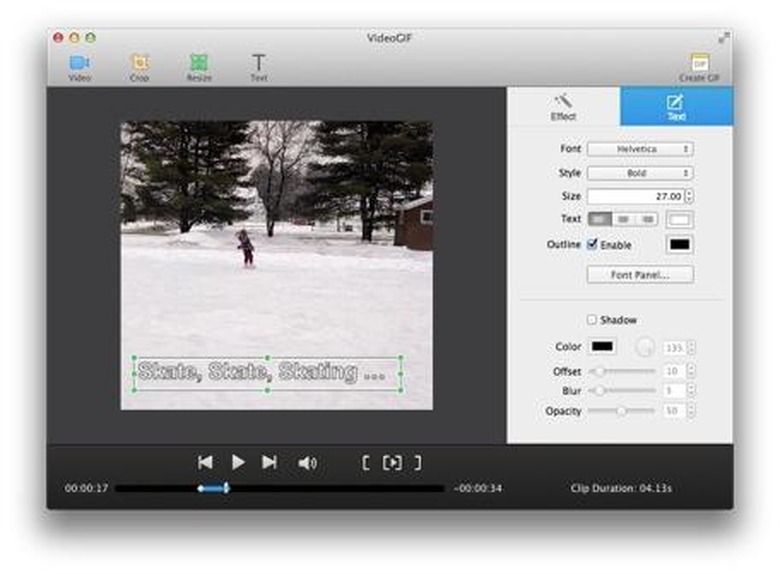Toggle the Outline Enable checkbox
The height and width of the screenshot is (574, 780).
pos(592,244)
